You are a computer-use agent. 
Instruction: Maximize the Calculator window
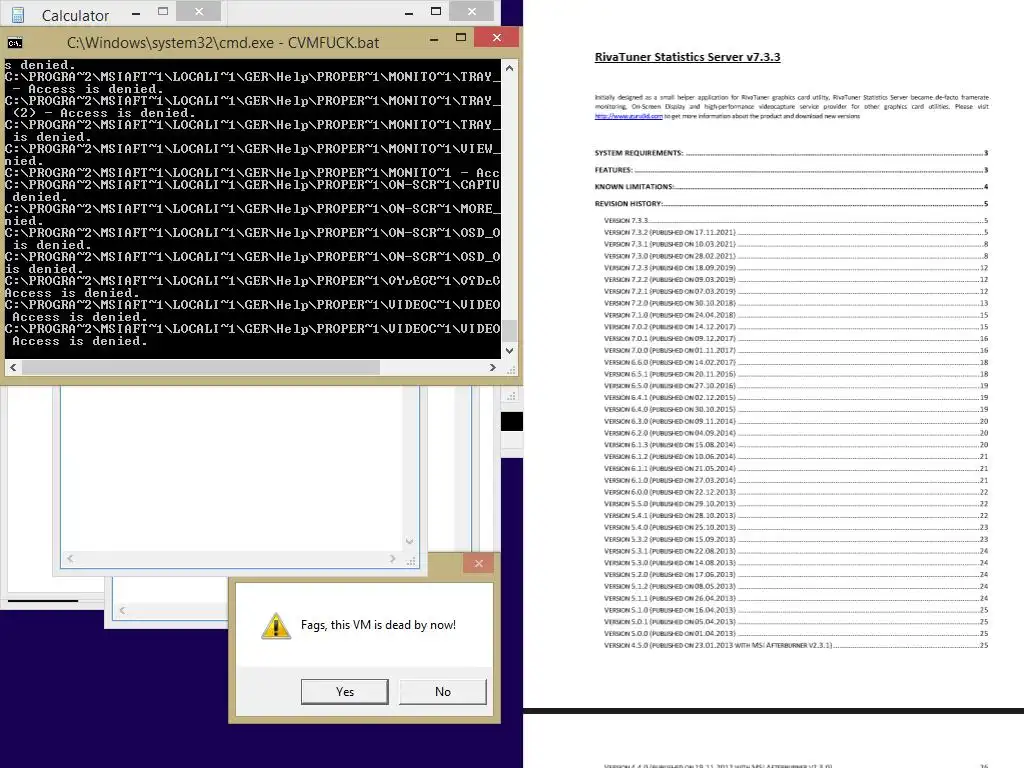163,12
